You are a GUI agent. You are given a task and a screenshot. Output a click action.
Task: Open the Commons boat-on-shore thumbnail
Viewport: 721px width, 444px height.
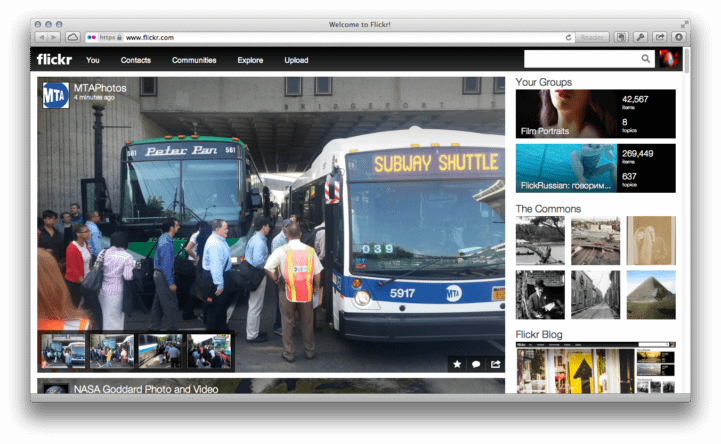click(x=540, y=240)
